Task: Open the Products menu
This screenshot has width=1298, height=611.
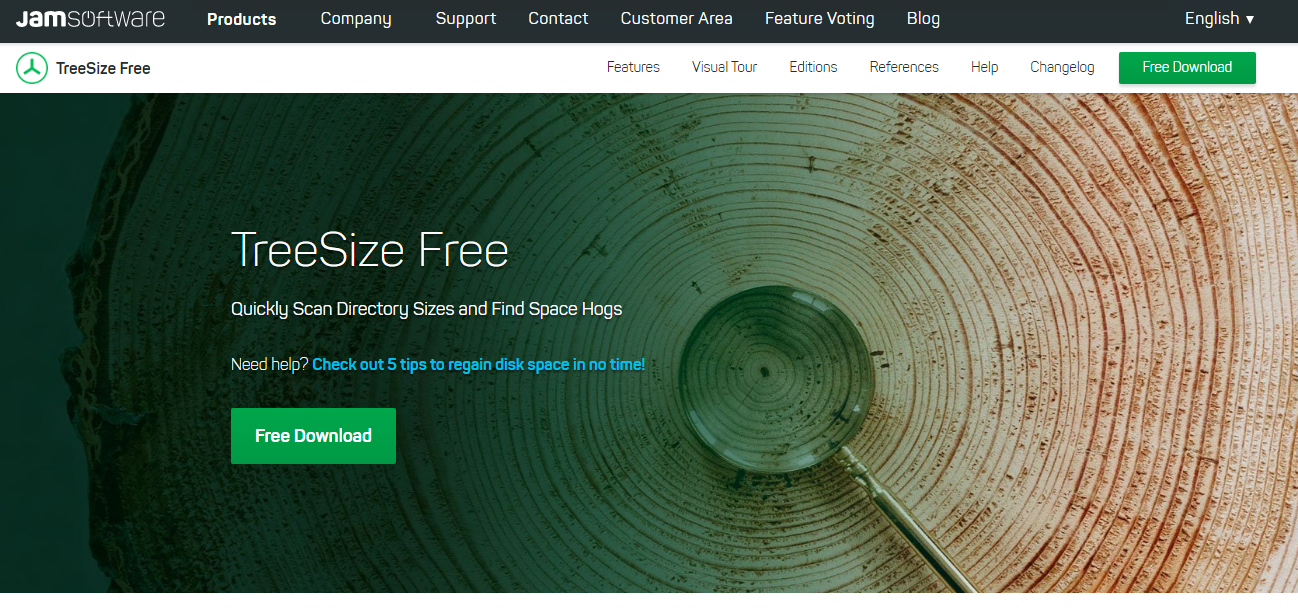Action: click(x=242, y=19)
